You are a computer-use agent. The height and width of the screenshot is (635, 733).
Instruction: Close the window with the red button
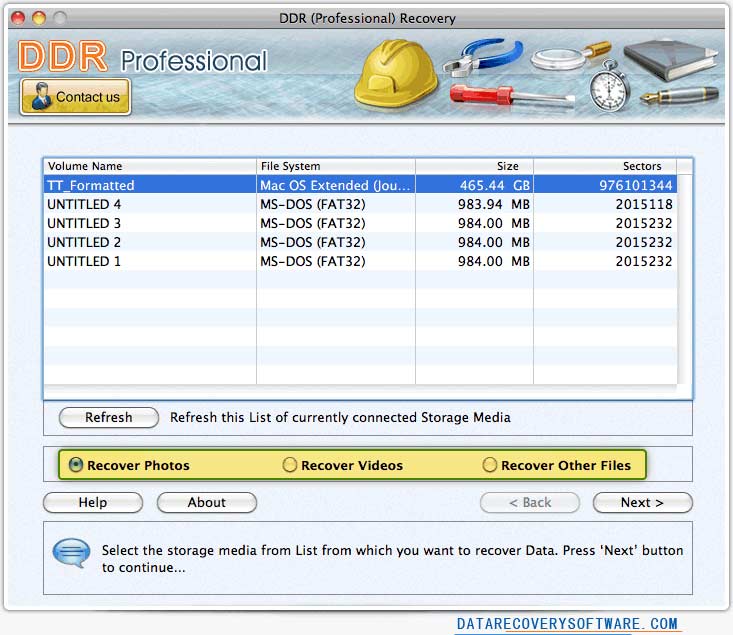(x=18, y=18)
